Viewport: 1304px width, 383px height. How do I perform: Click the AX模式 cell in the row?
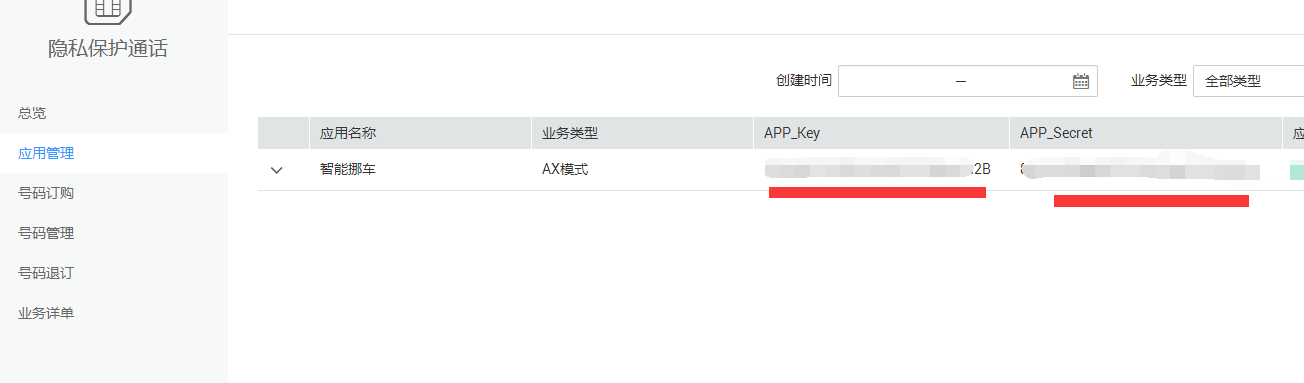(565, 169)
